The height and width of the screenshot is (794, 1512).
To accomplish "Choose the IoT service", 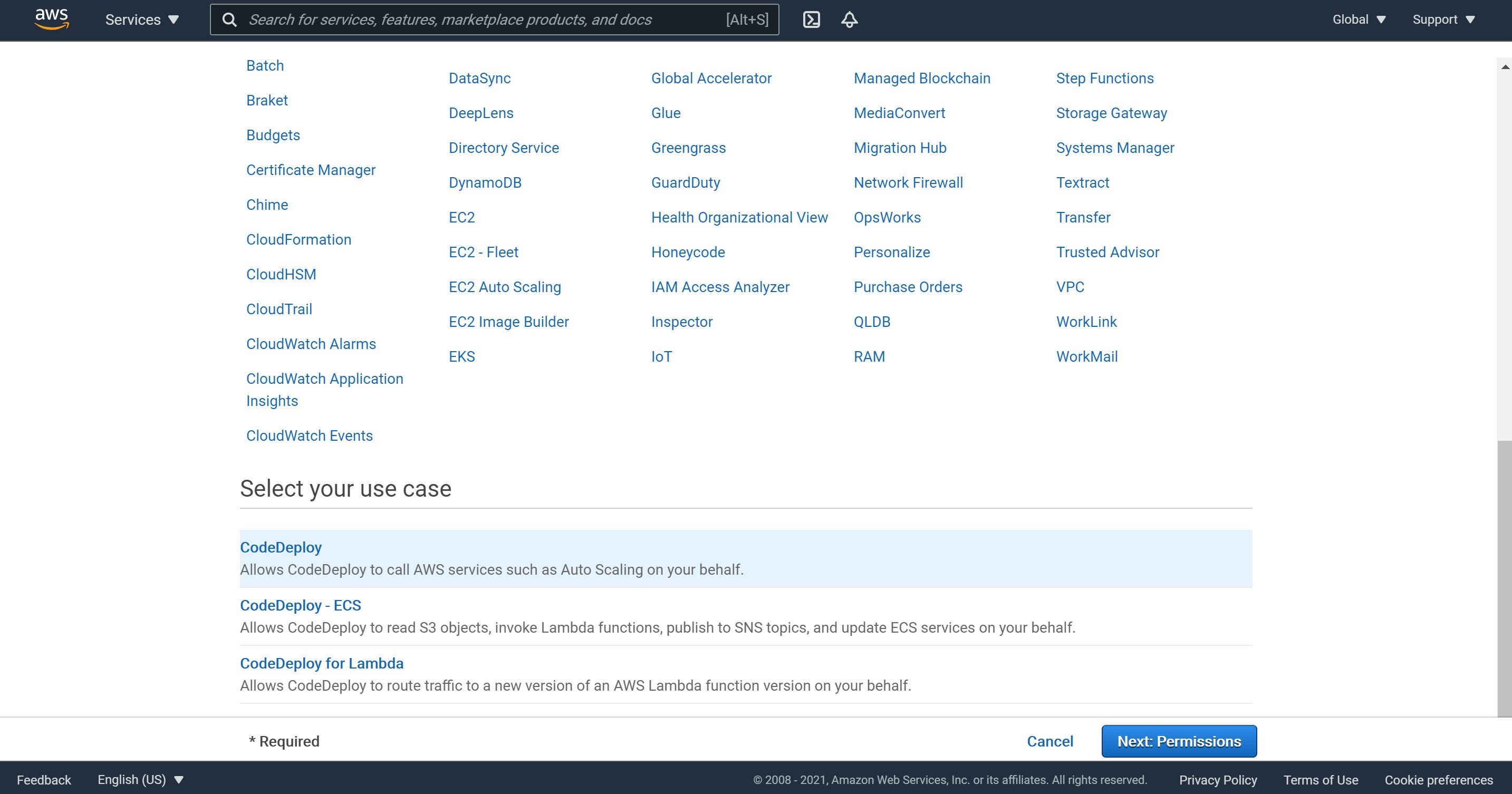I will [x=661, y=356].
